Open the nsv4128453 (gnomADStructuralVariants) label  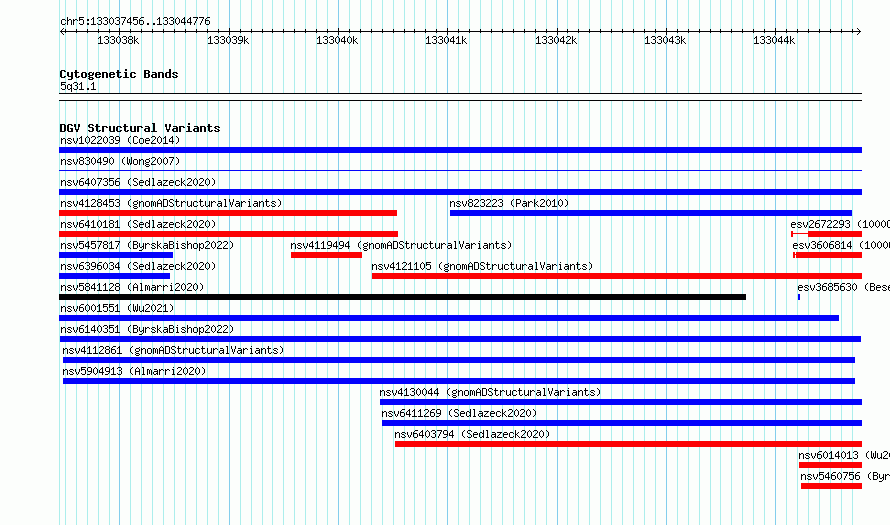[171, 203]
